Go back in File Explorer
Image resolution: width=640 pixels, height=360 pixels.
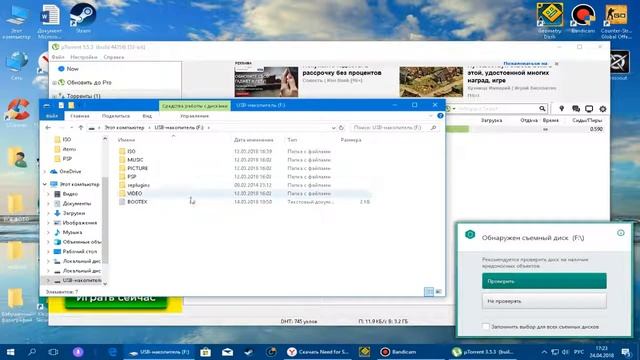(48, 128)
